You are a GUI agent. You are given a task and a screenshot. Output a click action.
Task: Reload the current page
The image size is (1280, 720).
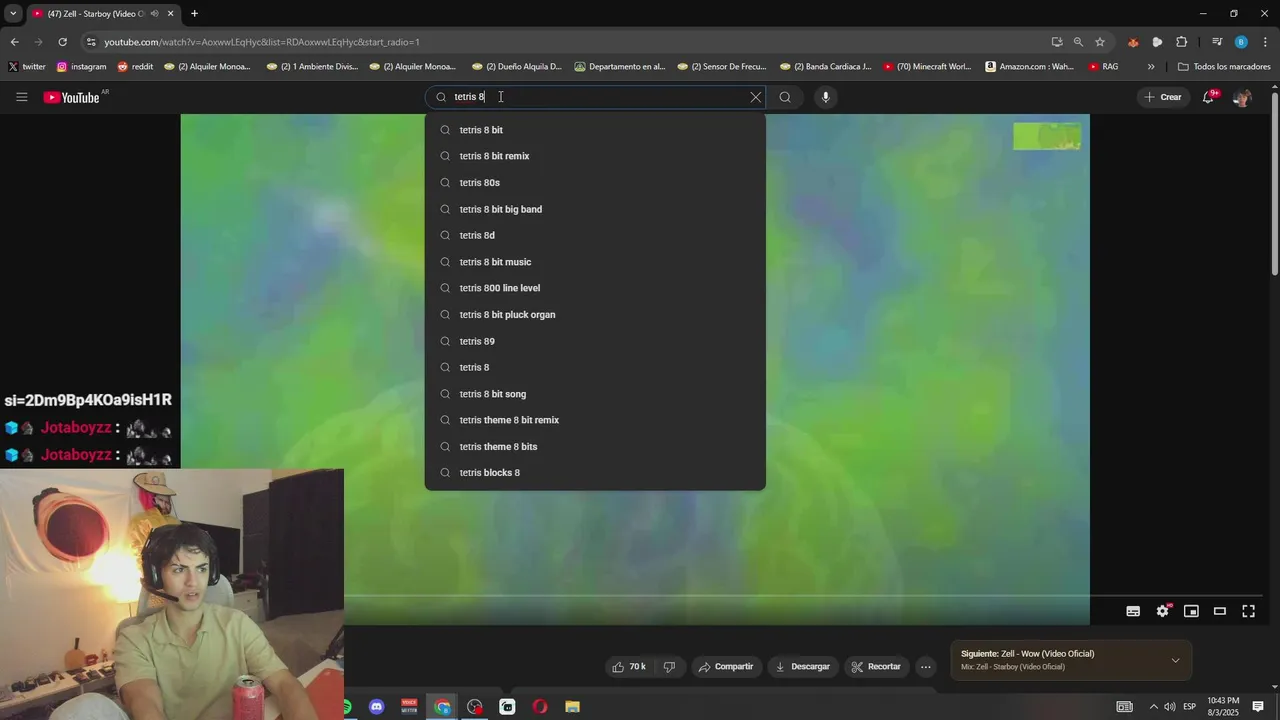coord(62,42)
